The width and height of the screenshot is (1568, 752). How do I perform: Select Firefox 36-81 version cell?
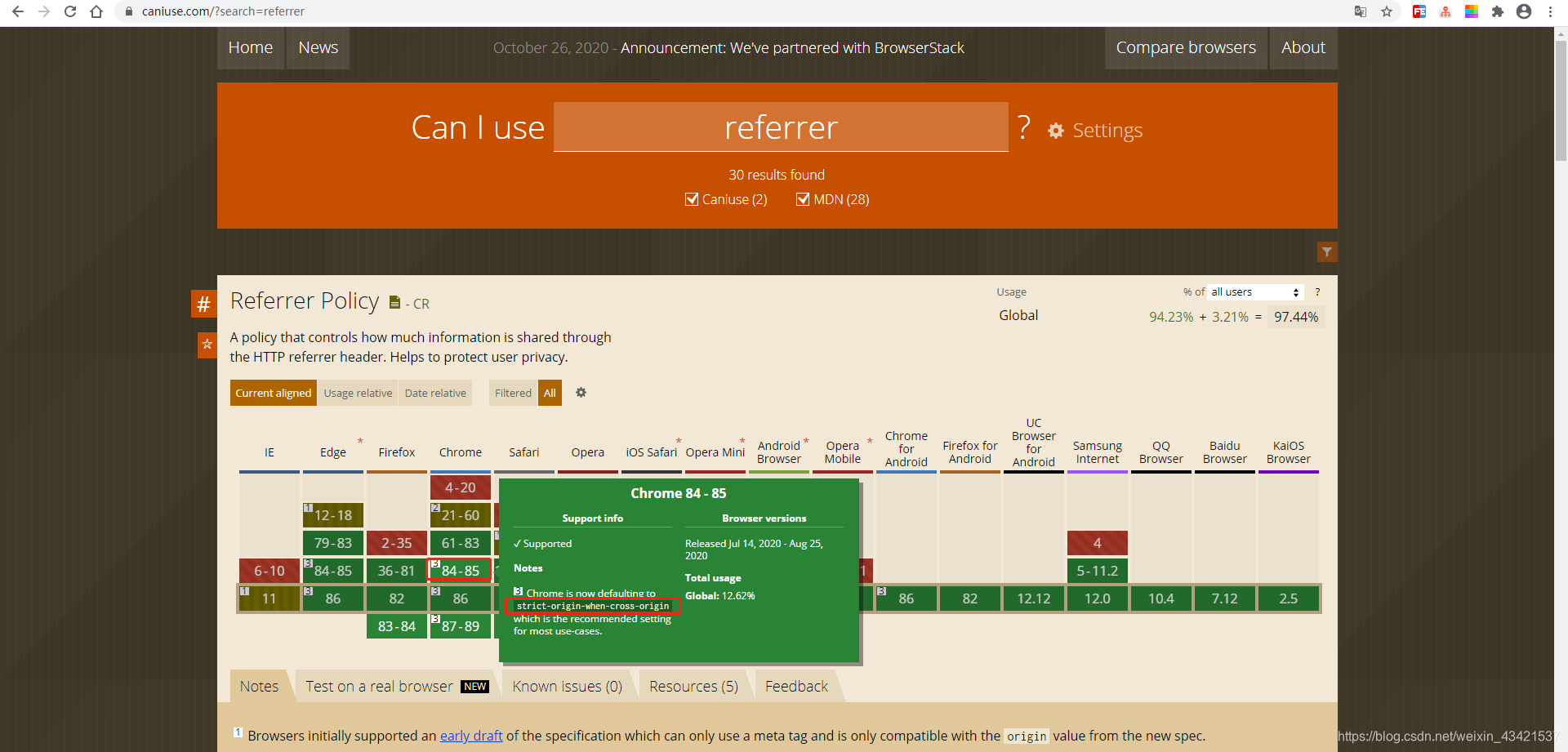[397, 571]
